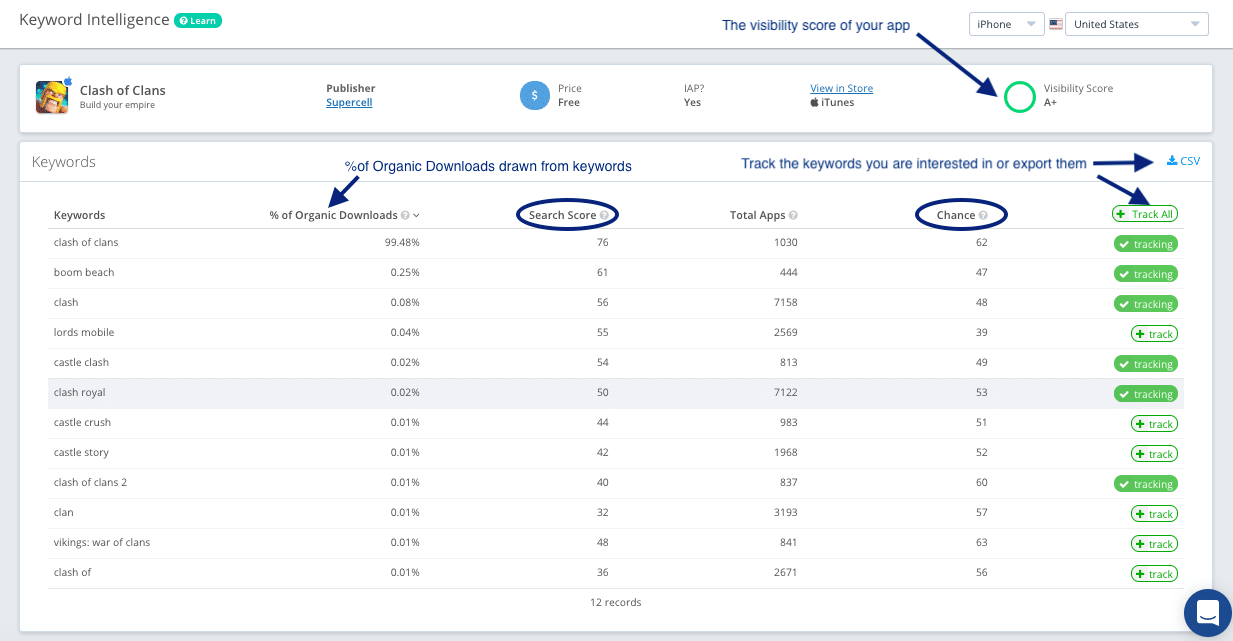Select the castle story keyword text
The image size is (1233, 641).
(82, 452)
